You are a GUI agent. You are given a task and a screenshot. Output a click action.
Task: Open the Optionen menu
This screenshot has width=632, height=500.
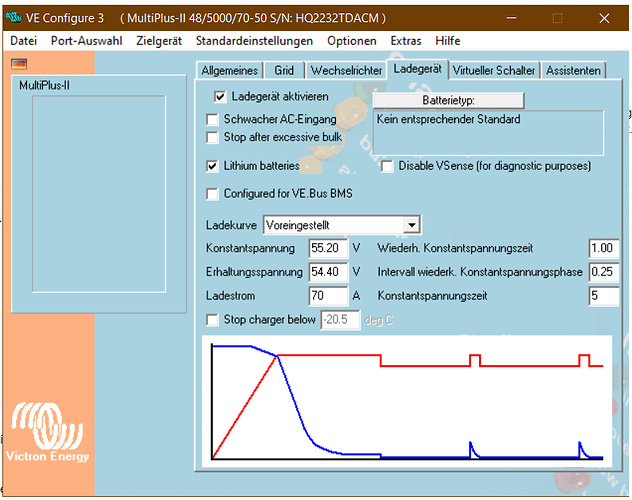pyautogui.click(x=351, y=41)
